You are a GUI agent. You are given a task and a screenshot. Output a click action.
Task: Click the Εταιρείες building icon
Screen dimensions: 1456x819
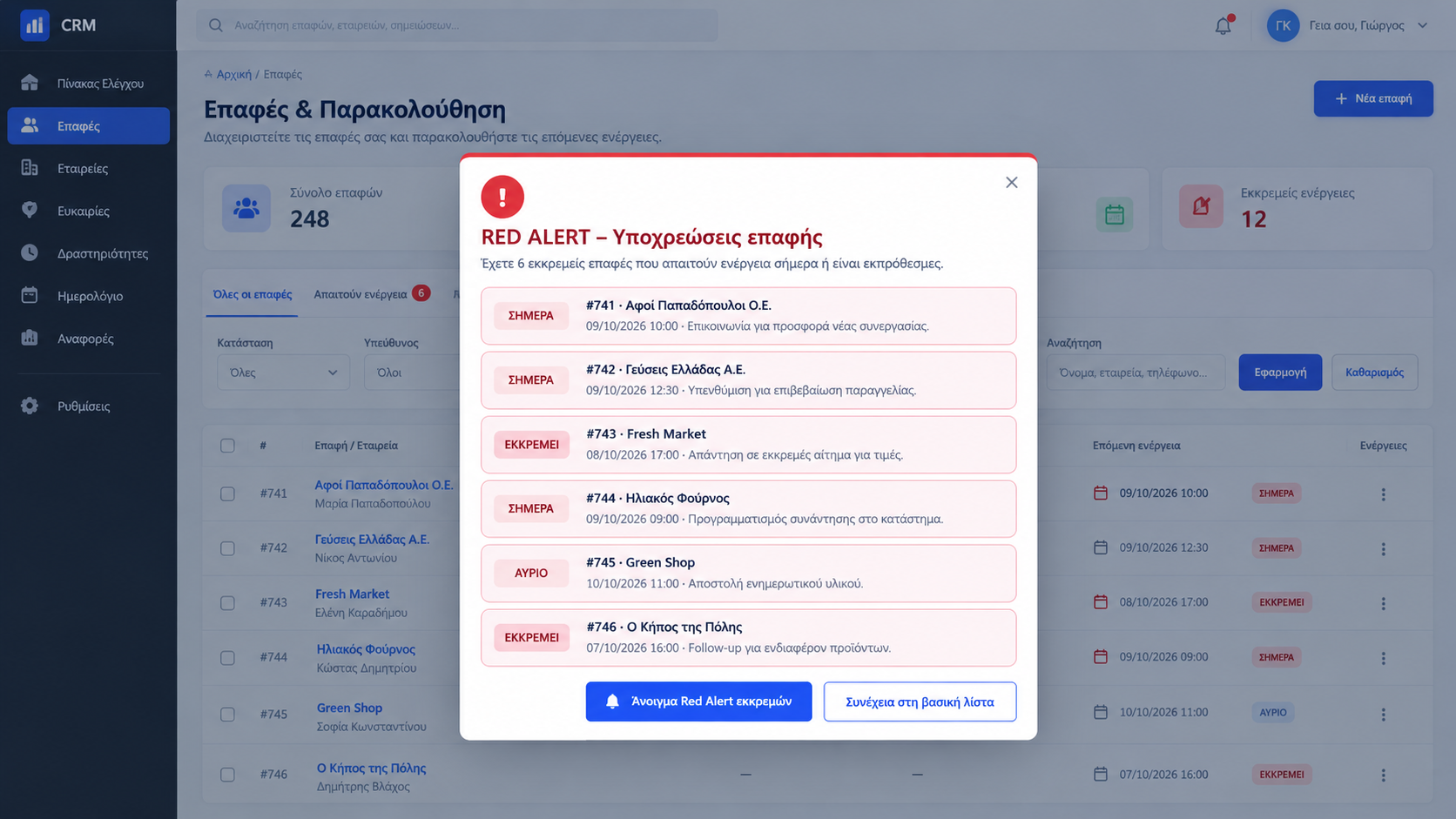tap(30, 168)
